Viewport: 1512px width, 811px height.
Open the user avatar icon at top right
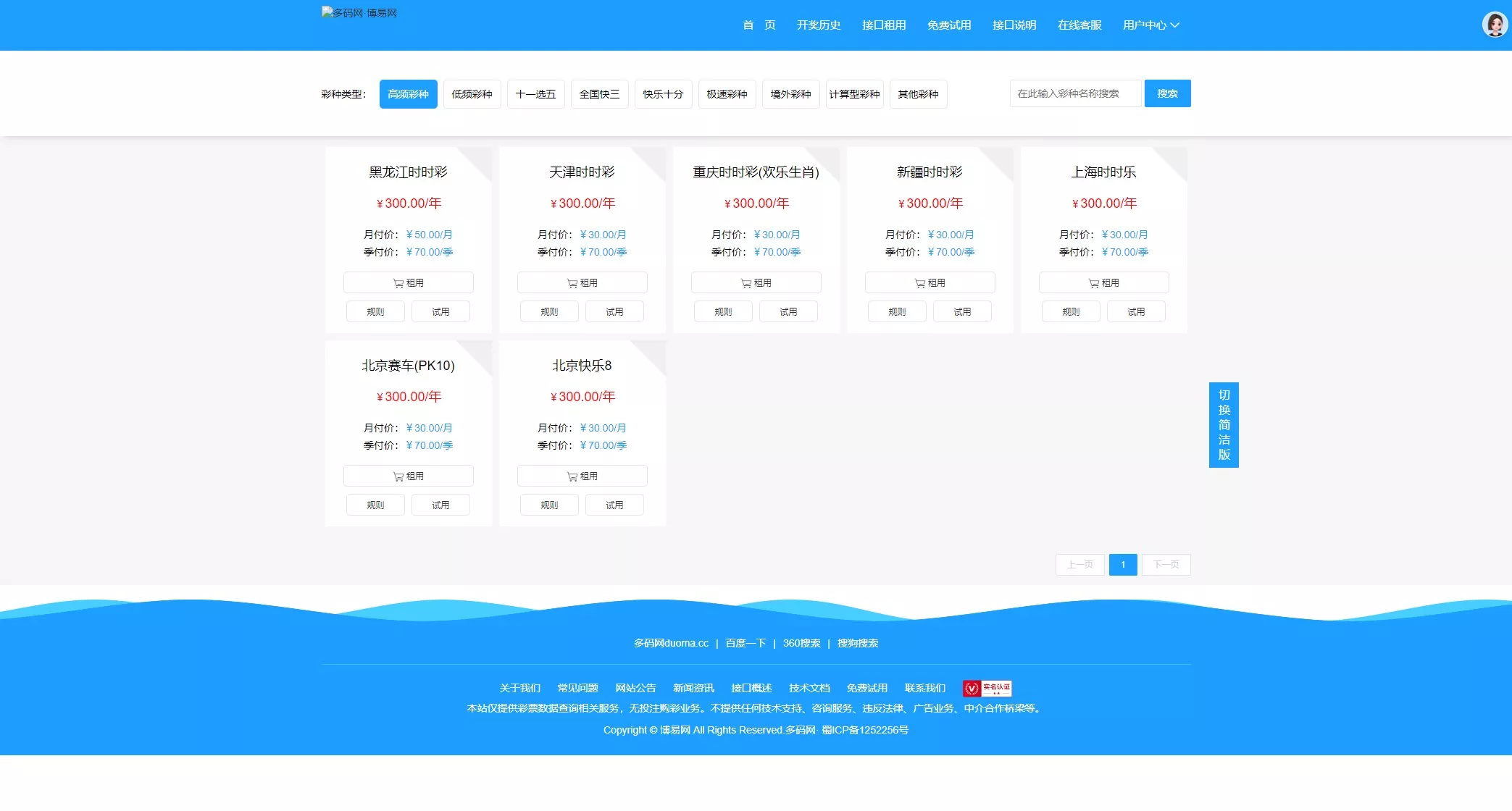point(1494,24)
